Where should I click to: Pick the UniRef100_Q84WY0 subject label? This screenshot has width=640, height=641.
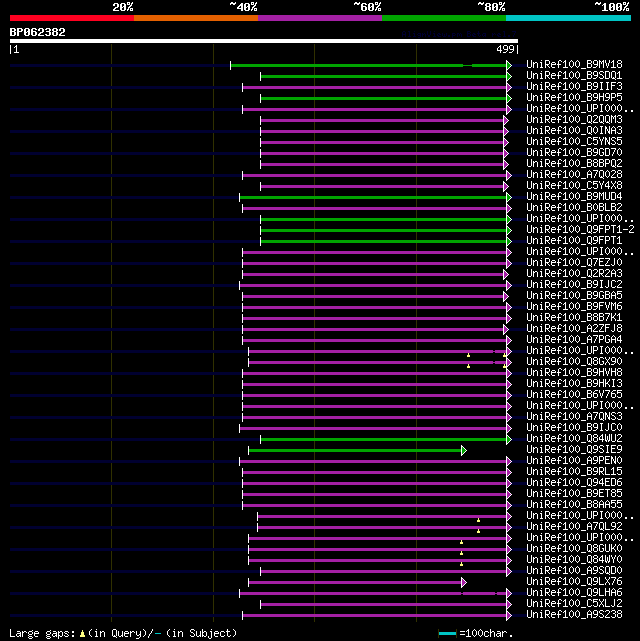tap(574, 560)
